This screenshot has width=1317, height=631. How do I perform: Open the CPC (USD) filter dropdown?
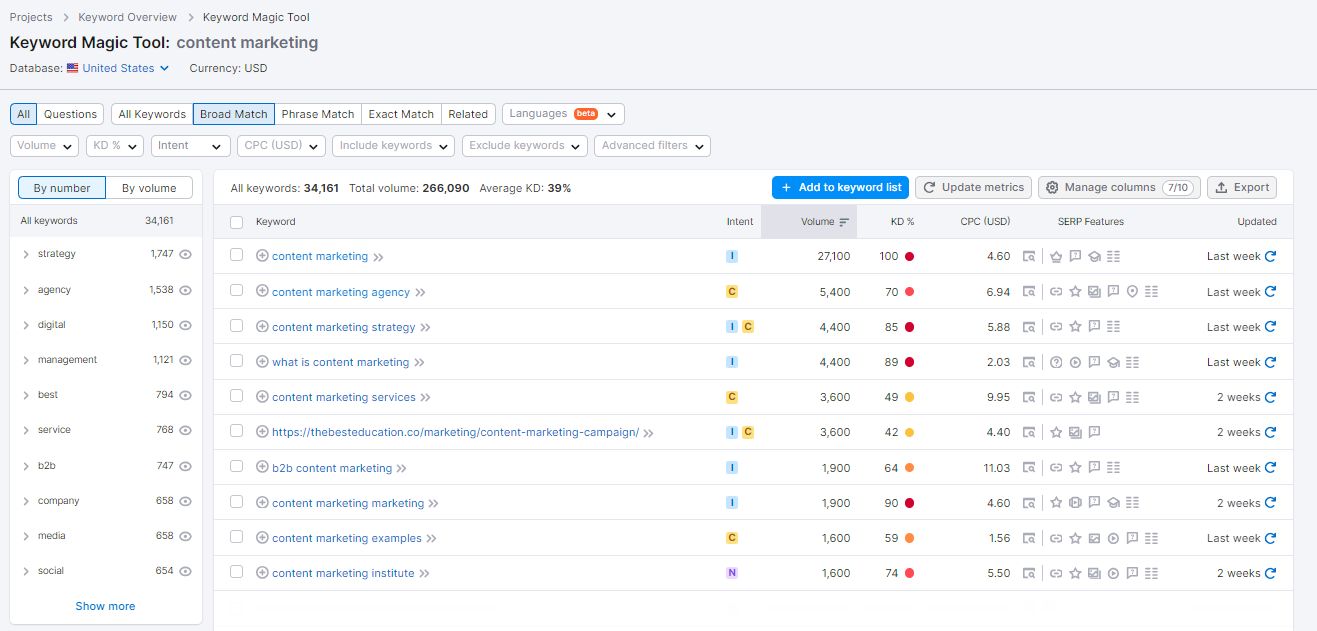point(282,146)
